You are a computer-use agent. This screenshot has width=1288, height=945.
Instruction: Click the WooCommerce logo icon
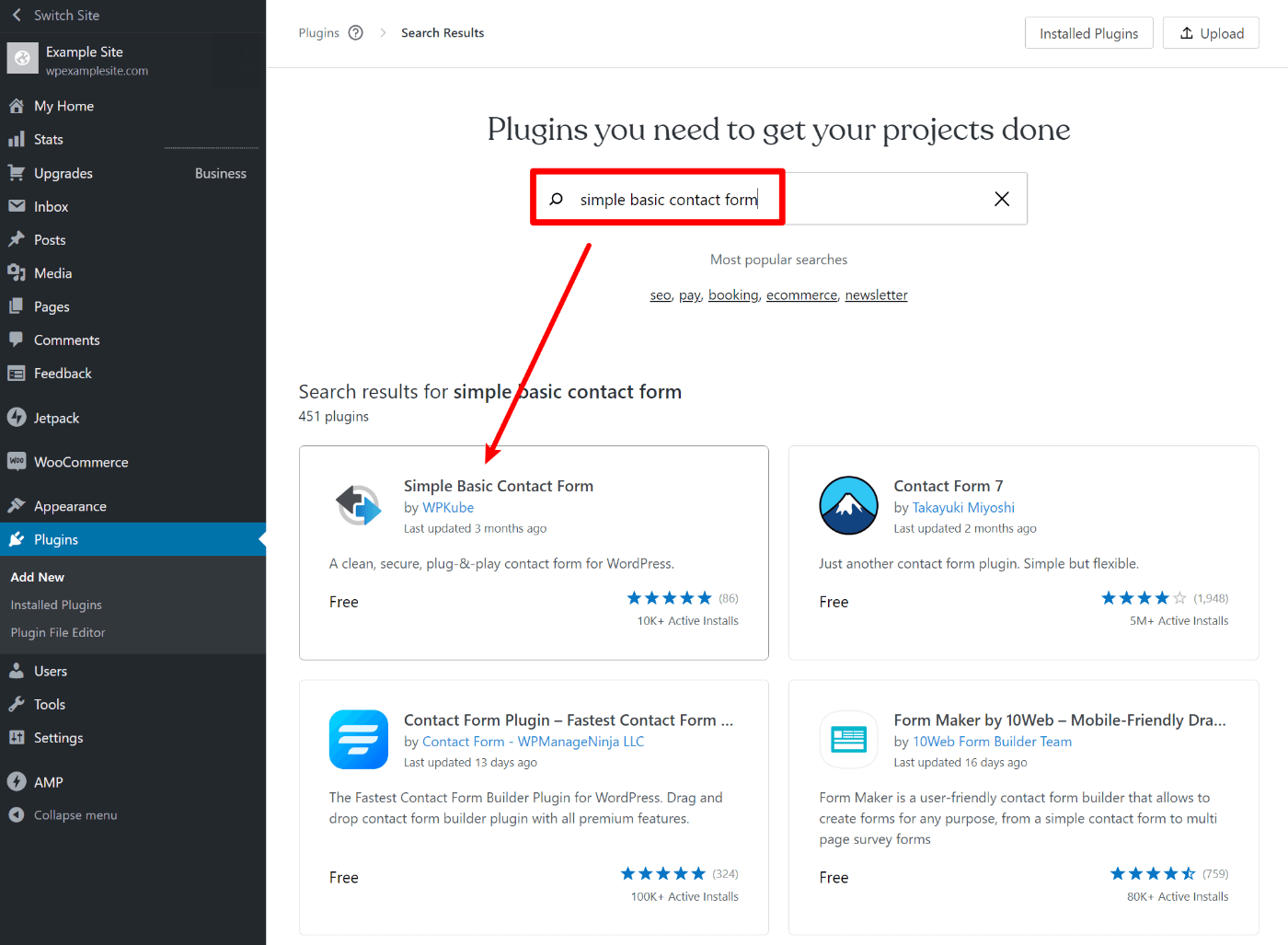pyautogui.click(x=17, y=461)
